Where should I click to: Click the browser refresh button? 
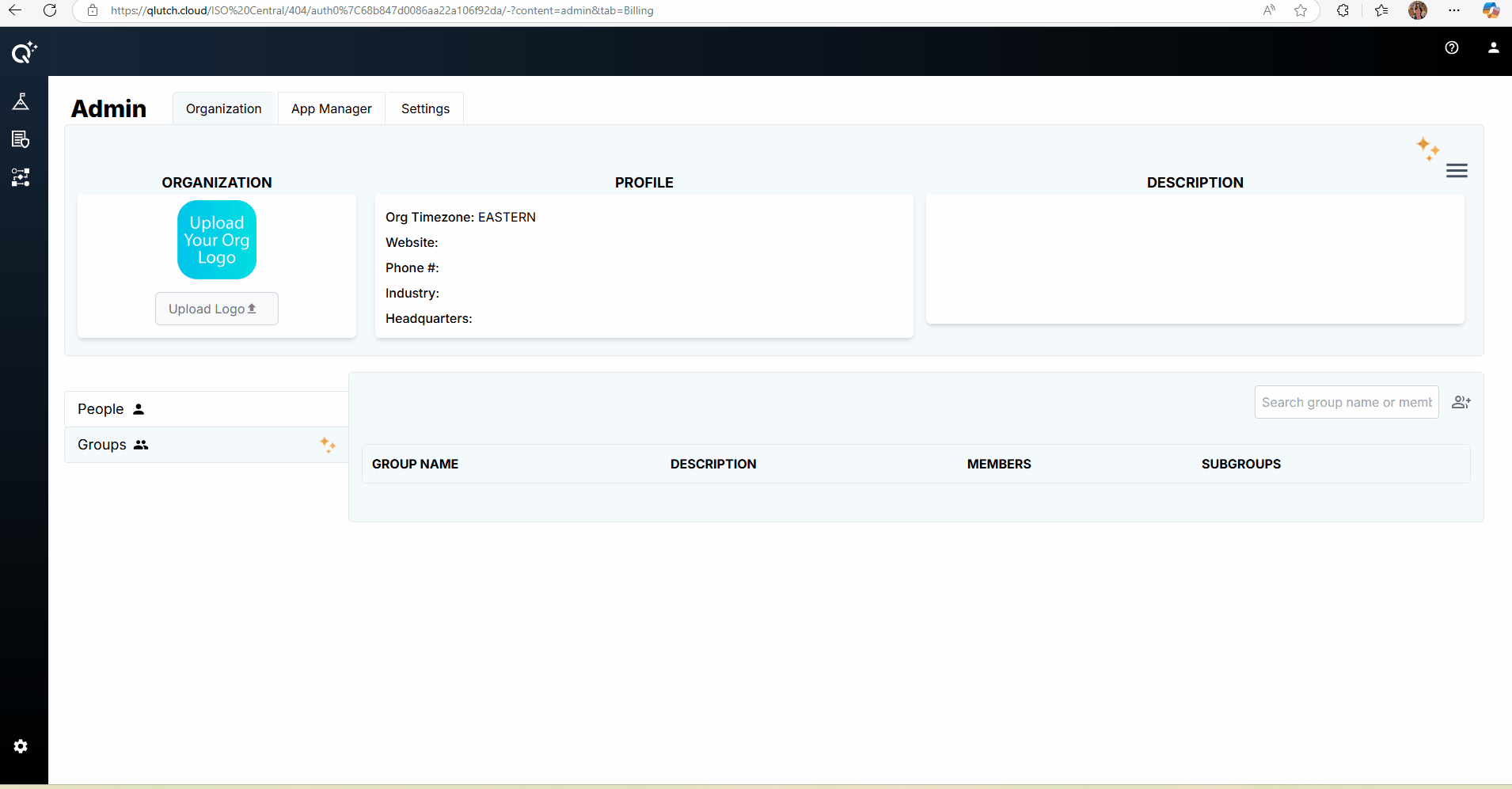pos(50,10)
